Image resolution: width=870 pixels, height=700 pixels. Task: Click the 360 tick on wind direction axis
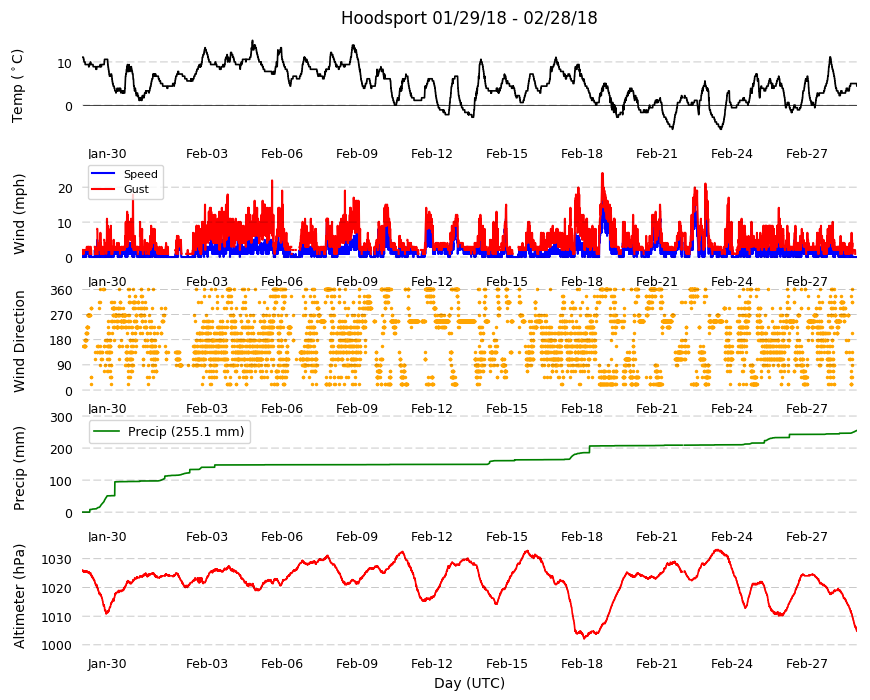(62, 290)
